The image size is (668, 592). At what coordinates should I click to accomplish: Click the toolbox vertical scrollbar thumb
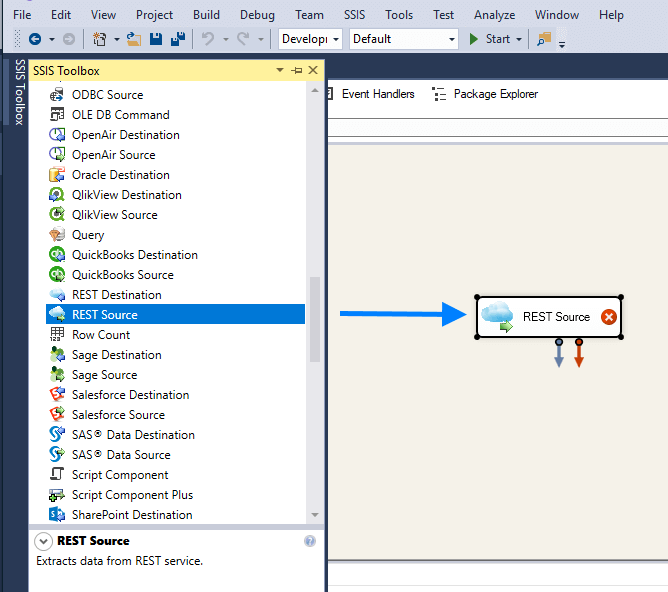click(x=315, y=320)
